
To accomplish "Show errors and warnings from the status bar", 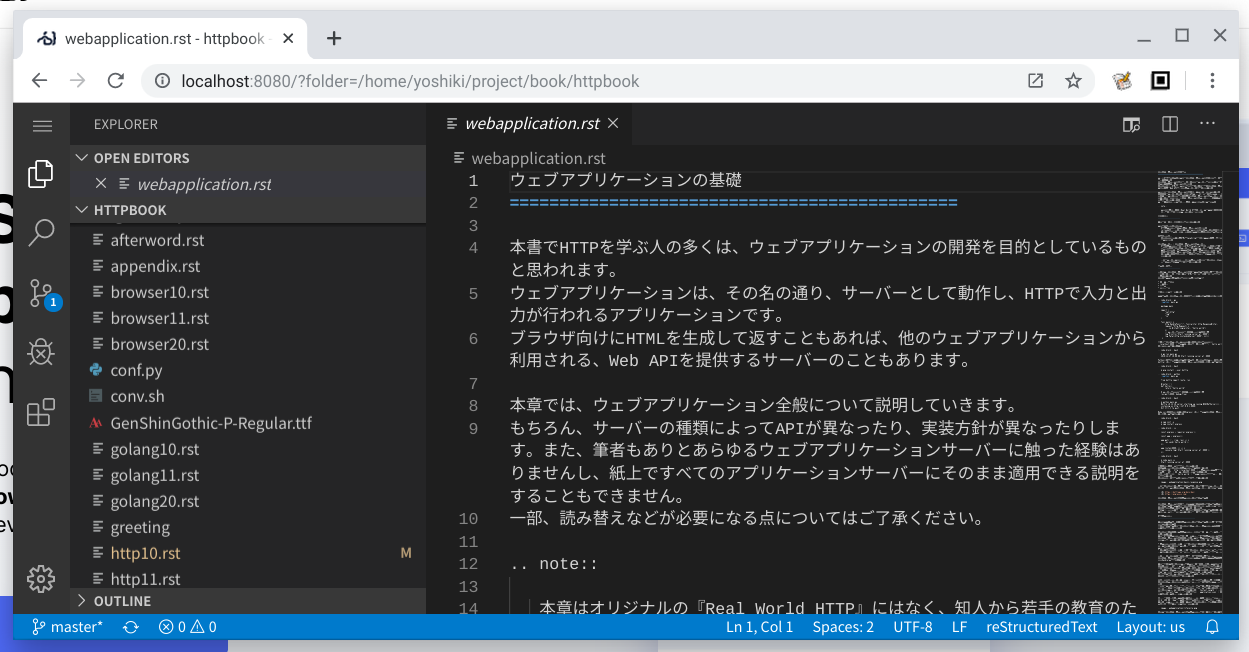I will pyautogui.click(x=186, y=626).
